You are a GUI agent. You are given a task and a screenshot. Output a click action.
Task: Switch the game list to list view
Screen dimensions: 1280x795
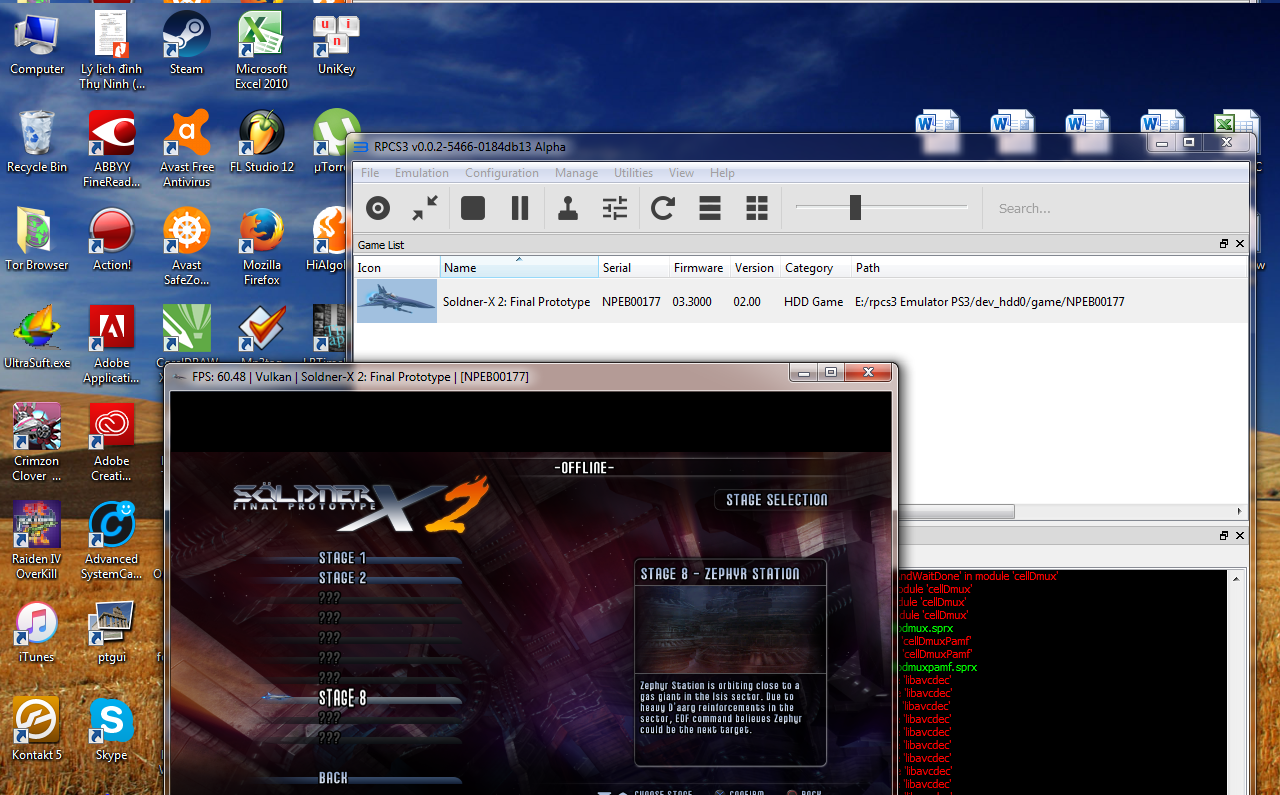pos(710,208)
